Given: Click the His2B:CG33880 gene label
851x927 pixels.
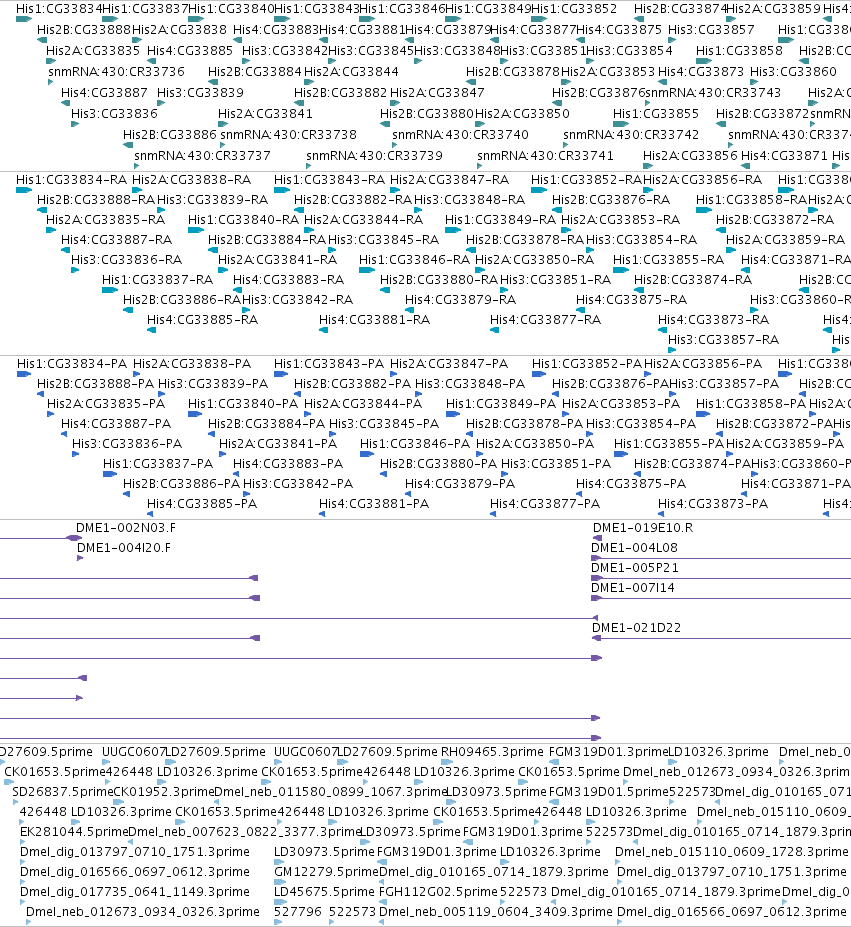Looking at the screenshot, I should pyautogui.click(x=427, y=114).
